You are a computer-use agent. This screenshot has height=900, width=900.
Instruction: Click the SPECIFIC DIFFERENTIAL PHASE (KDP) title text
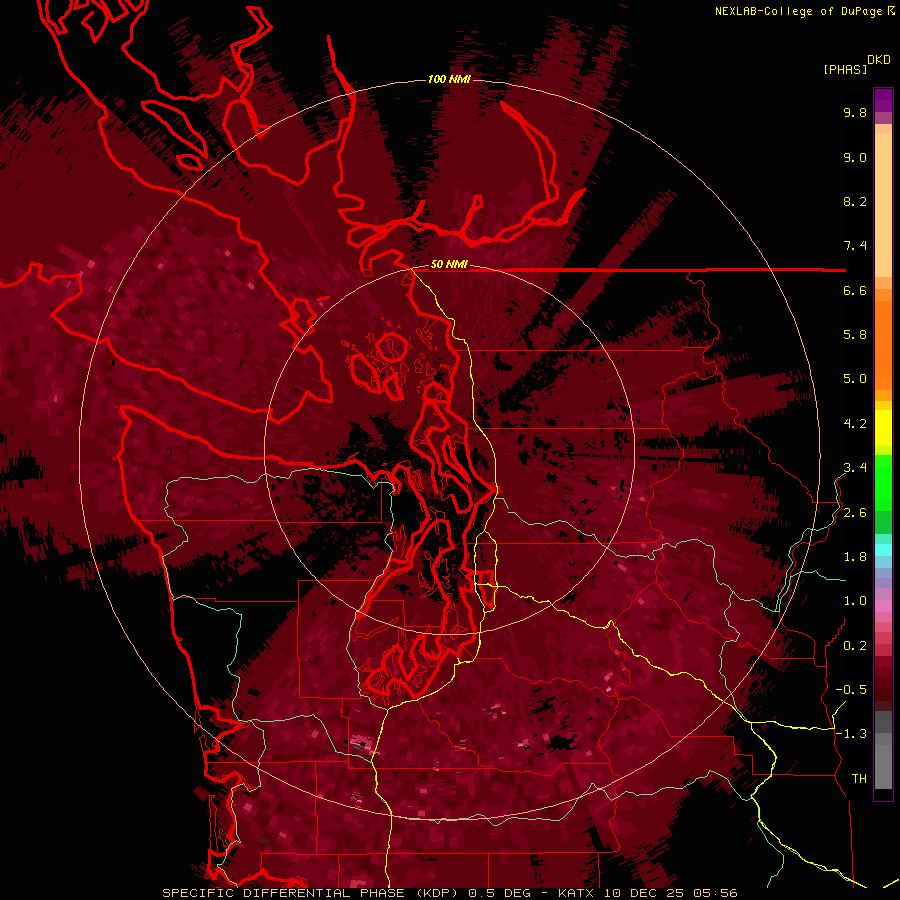[x=312, y=893]
